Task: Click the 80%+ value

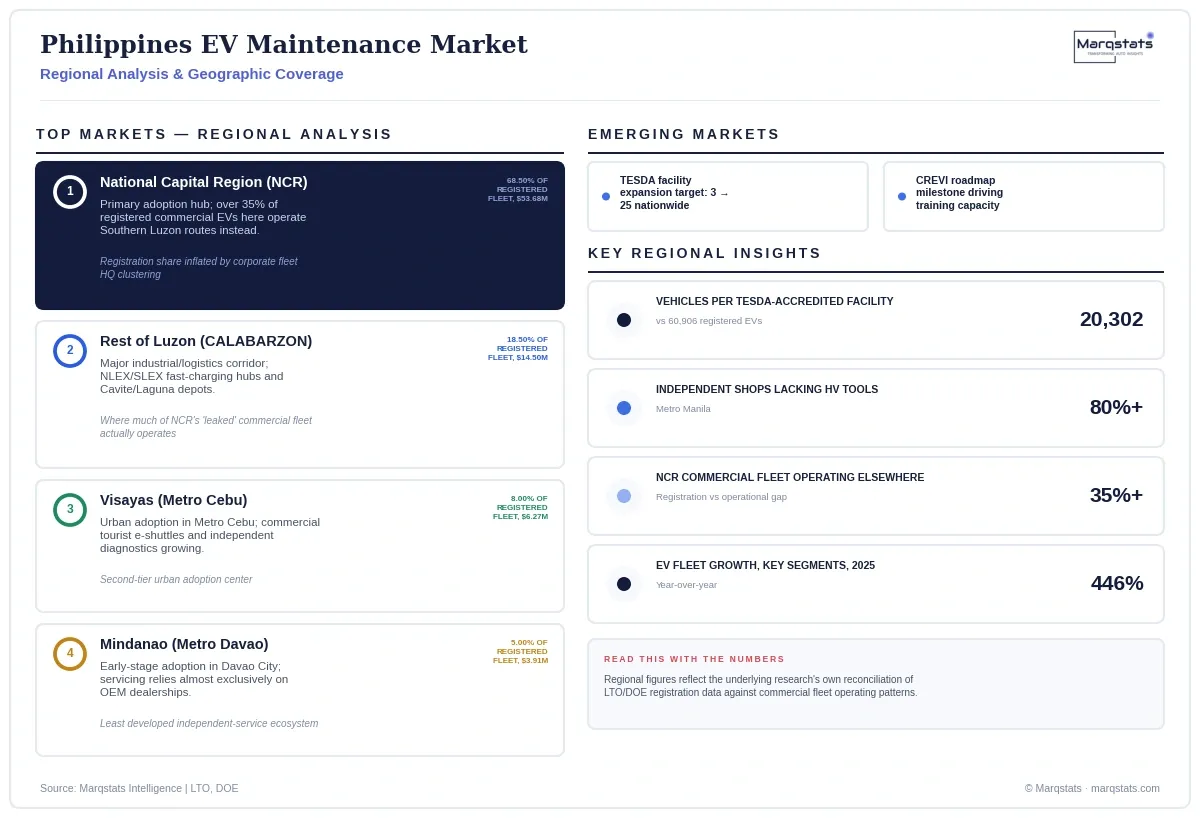Action: tap(1116, 407)
